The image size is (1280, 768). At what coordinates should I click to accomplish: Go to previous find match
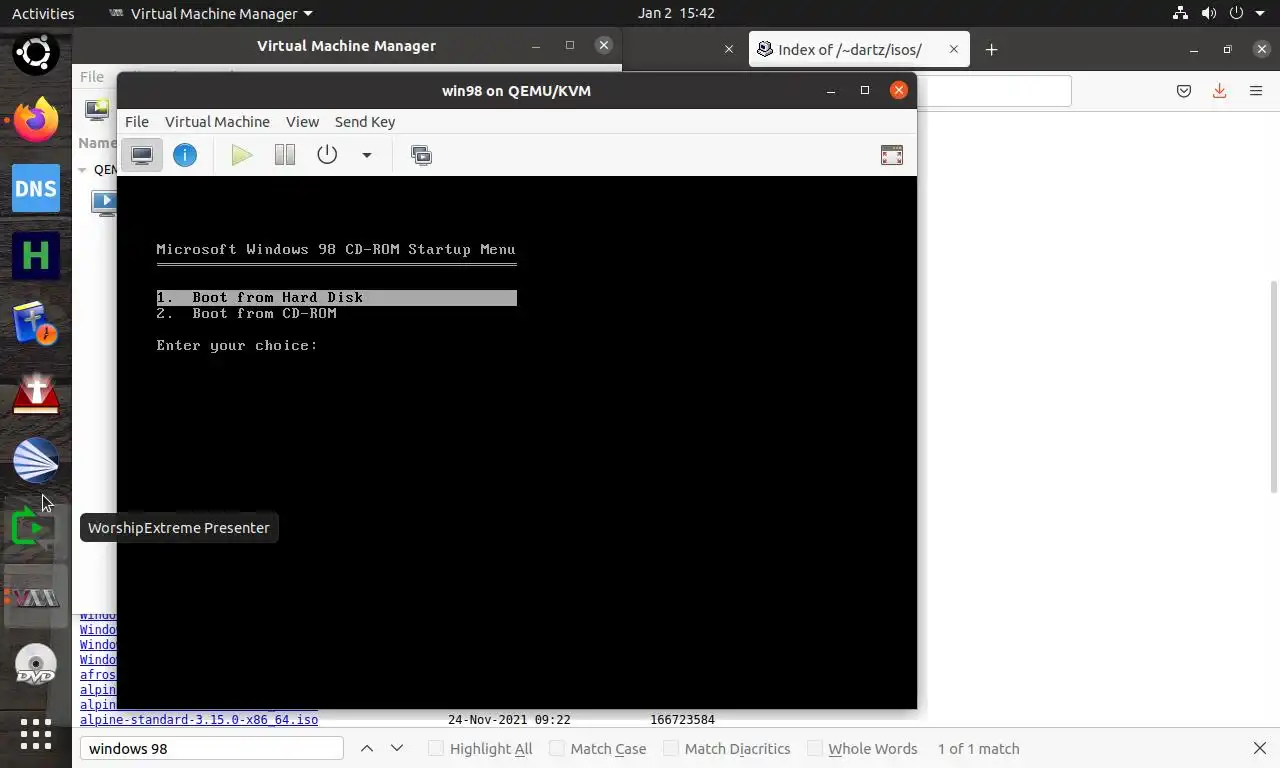tap(367, 748)
